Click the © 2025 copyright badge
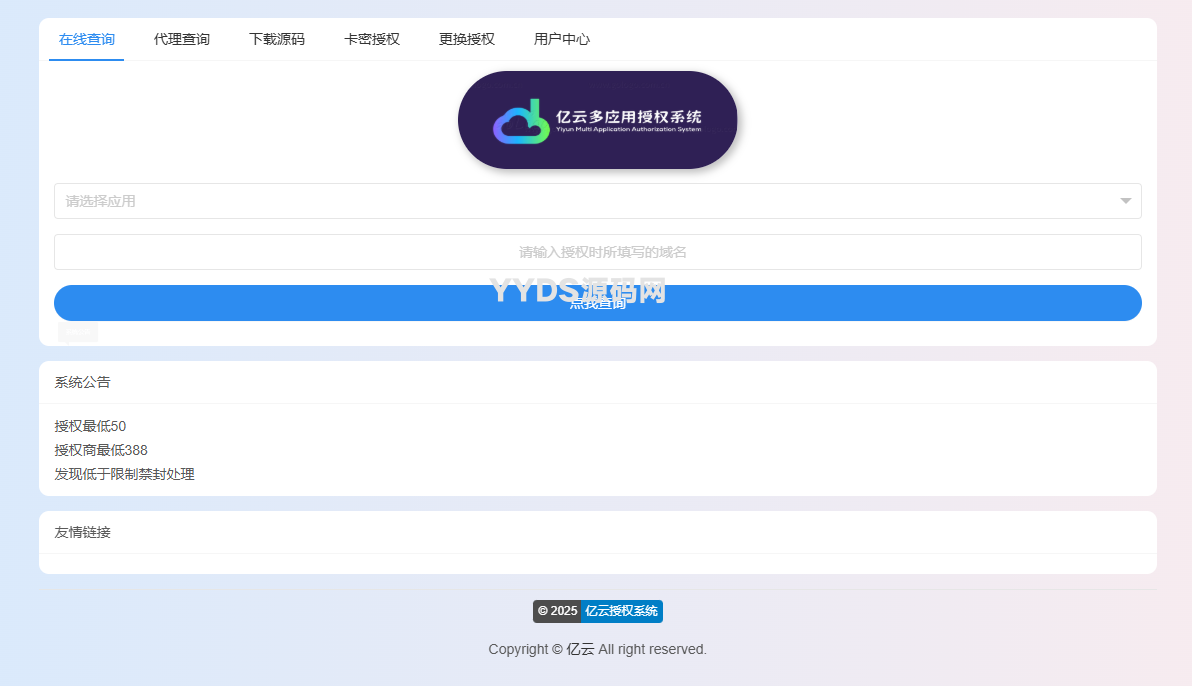 click(556, 611)
